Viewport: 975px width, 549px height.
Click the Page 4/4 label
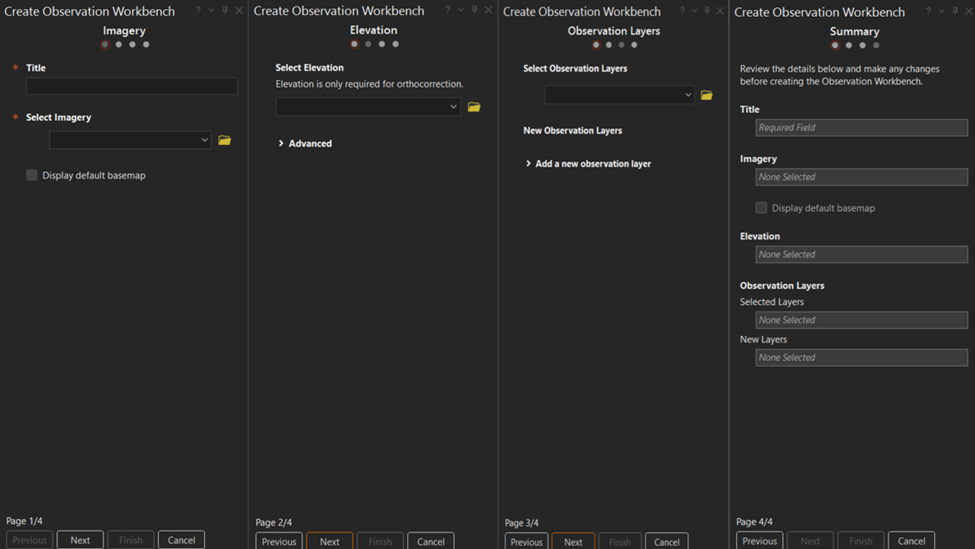754,522
